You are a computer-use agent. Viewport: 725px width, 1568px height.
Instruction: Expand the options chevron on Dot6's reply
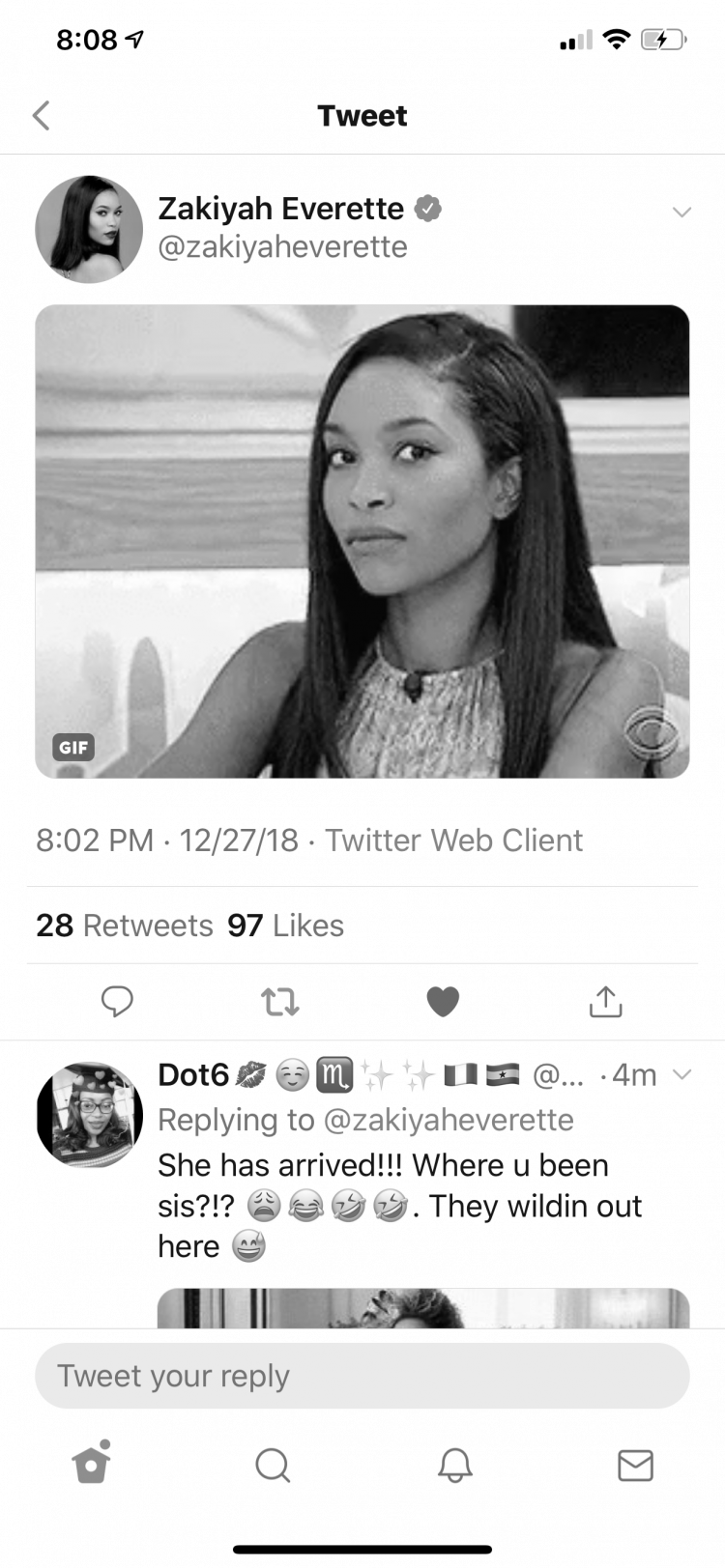pyautogui.click(x=681, y=1074)
